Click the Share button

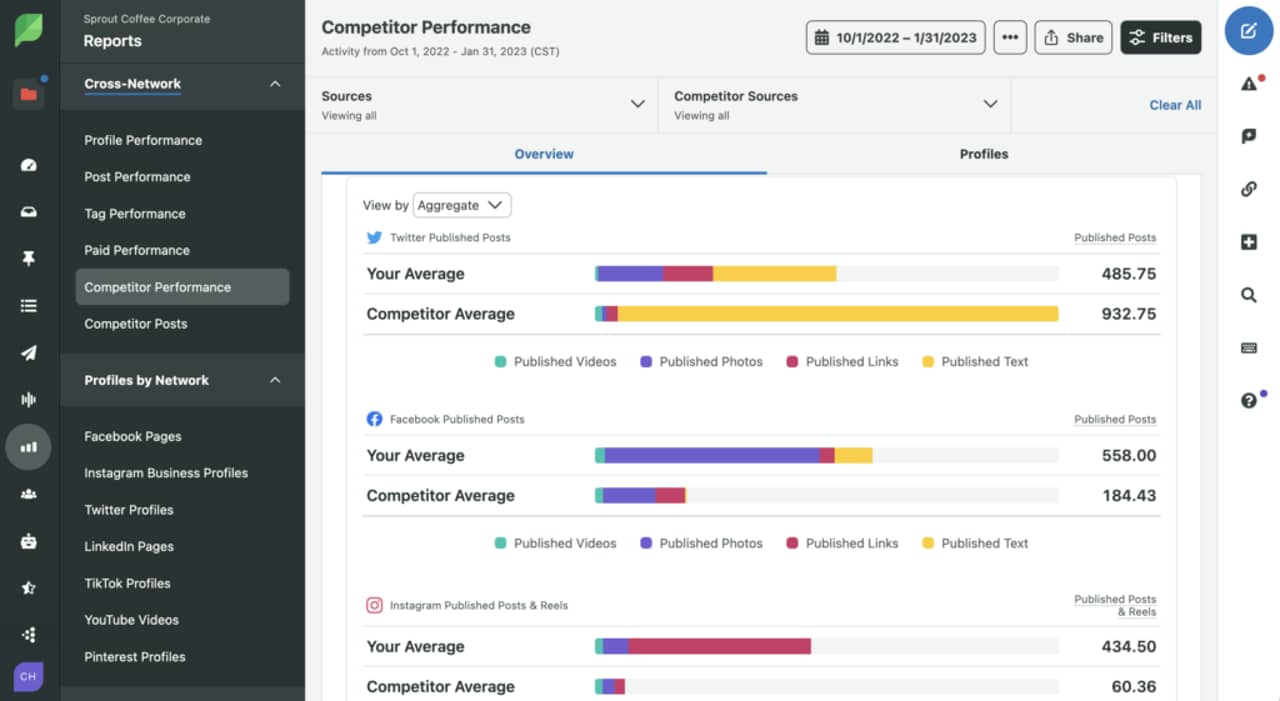(1073, 38)
